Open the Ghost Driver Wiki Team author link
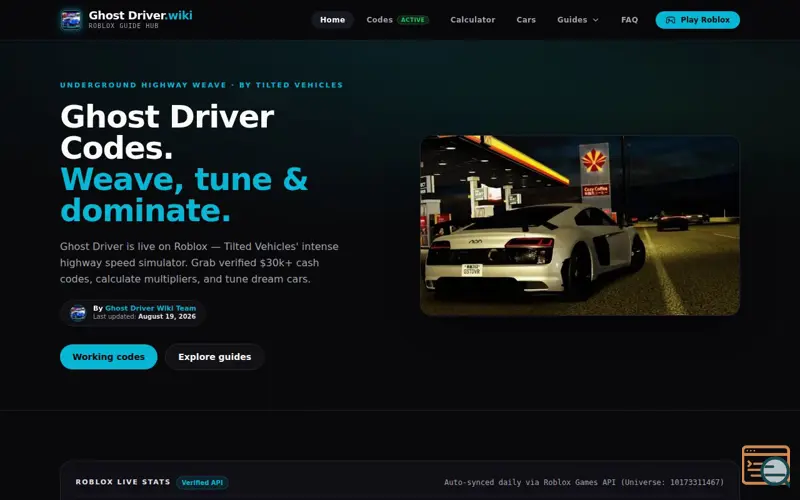Viewport: 800px width, 500px height. coord(151,308)
